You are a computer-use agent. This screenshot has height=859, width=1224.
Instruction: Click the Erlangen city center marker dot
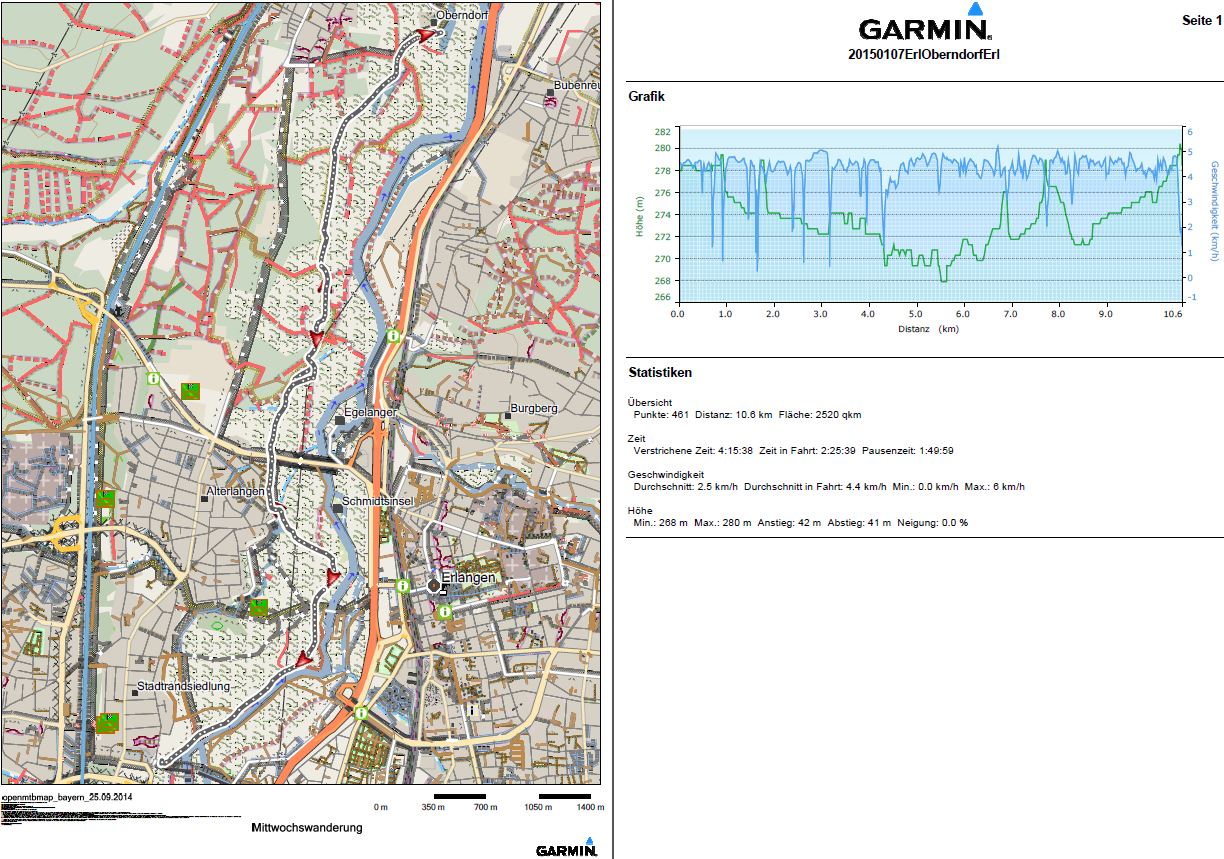click(433, 584)
